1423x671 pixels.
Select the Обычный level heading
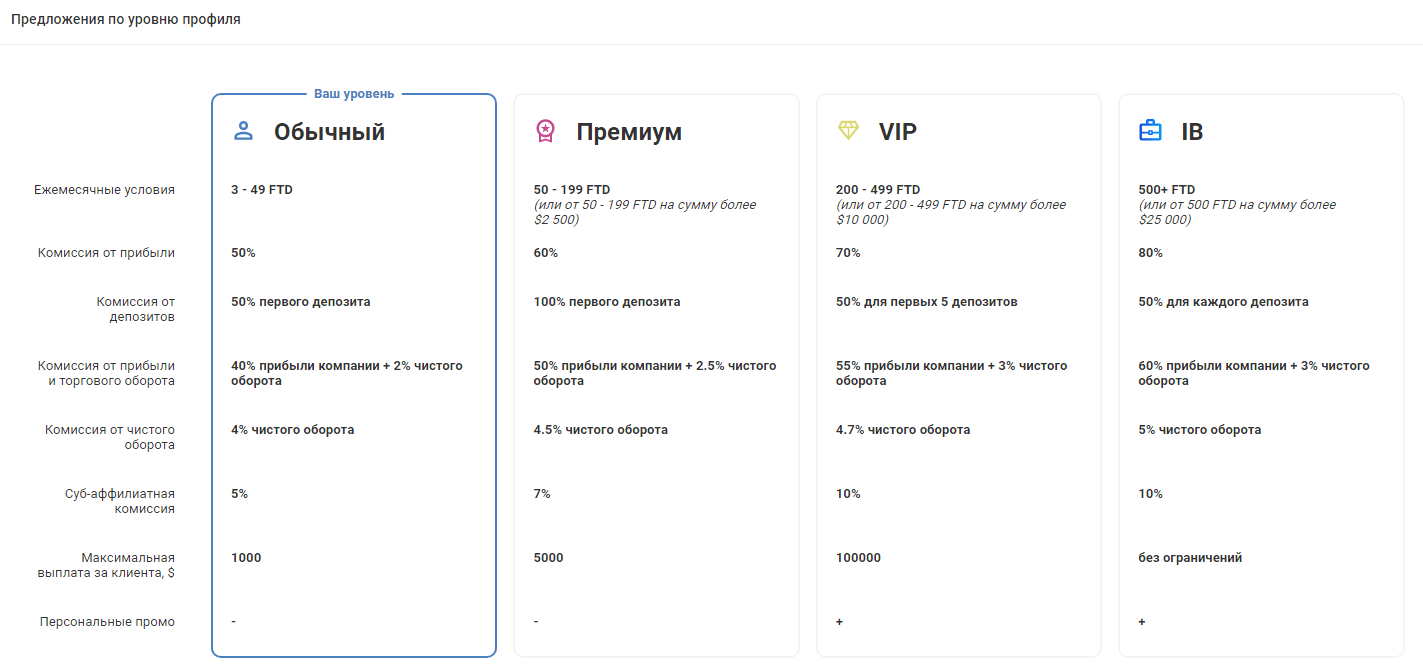click(329, 132)
